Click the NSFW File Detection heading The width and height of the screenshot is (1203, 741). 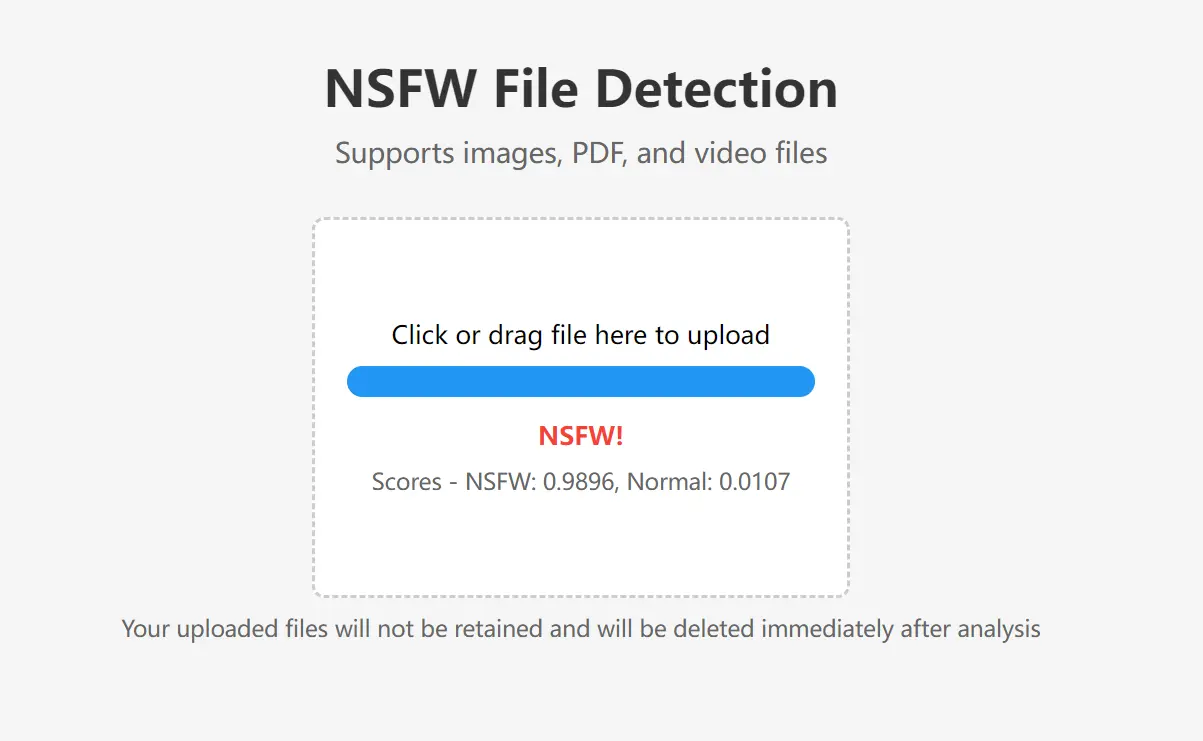tap(580, 88)
